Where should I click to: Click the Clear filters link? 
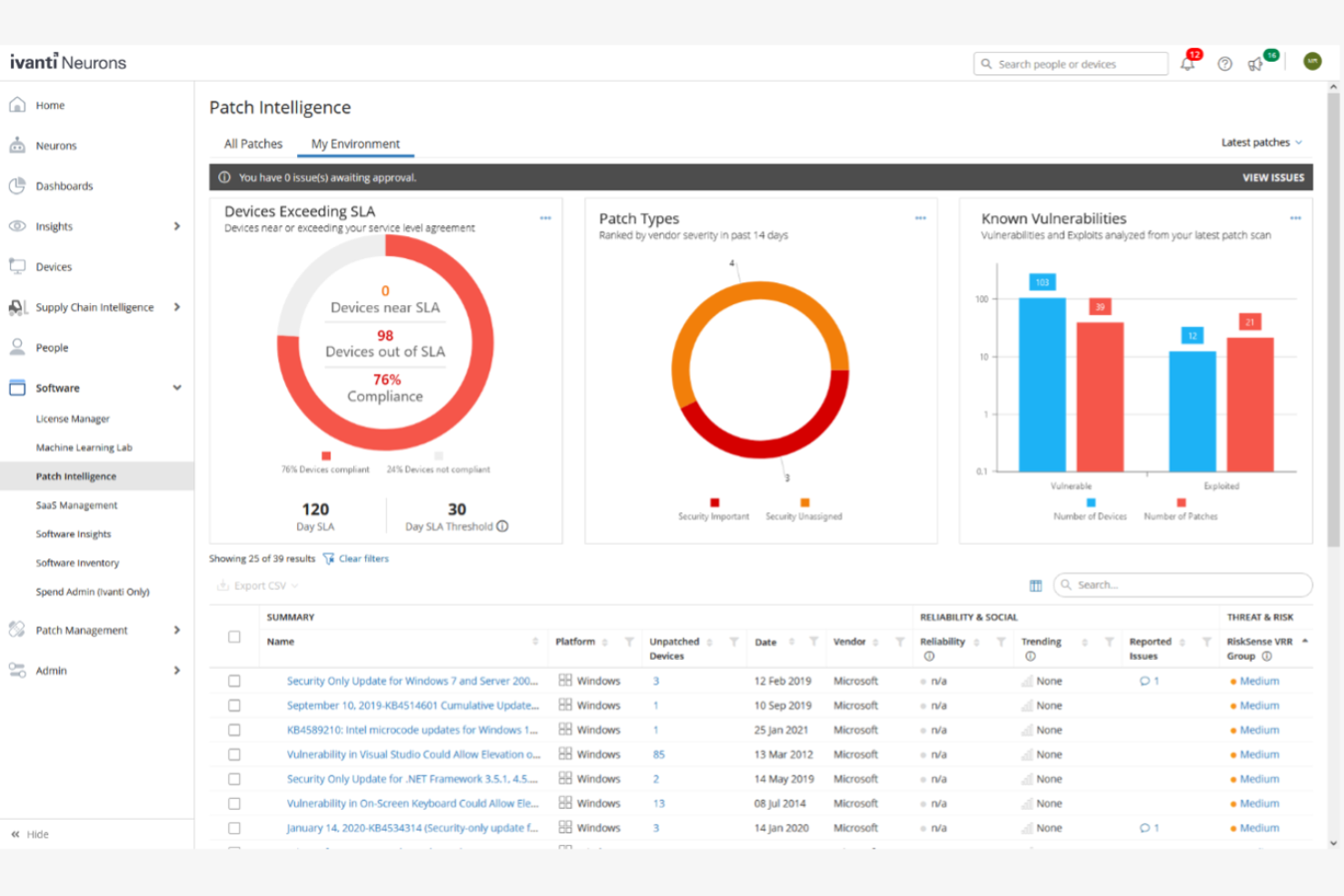362,558
